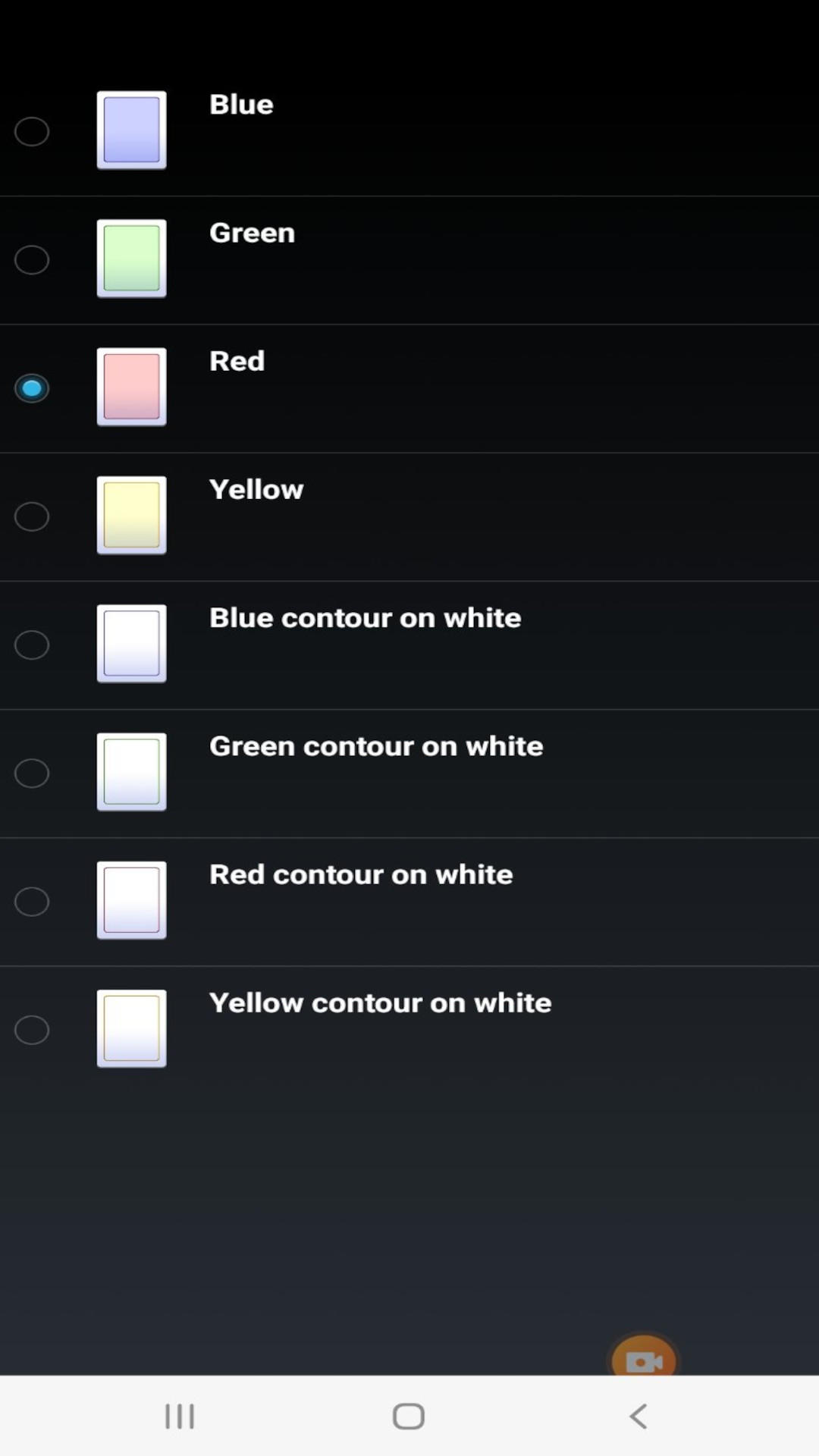Screen dimensions: 819x1456
Task: Tap the Recents navigation icon
Action: [x=178, y=1415]
